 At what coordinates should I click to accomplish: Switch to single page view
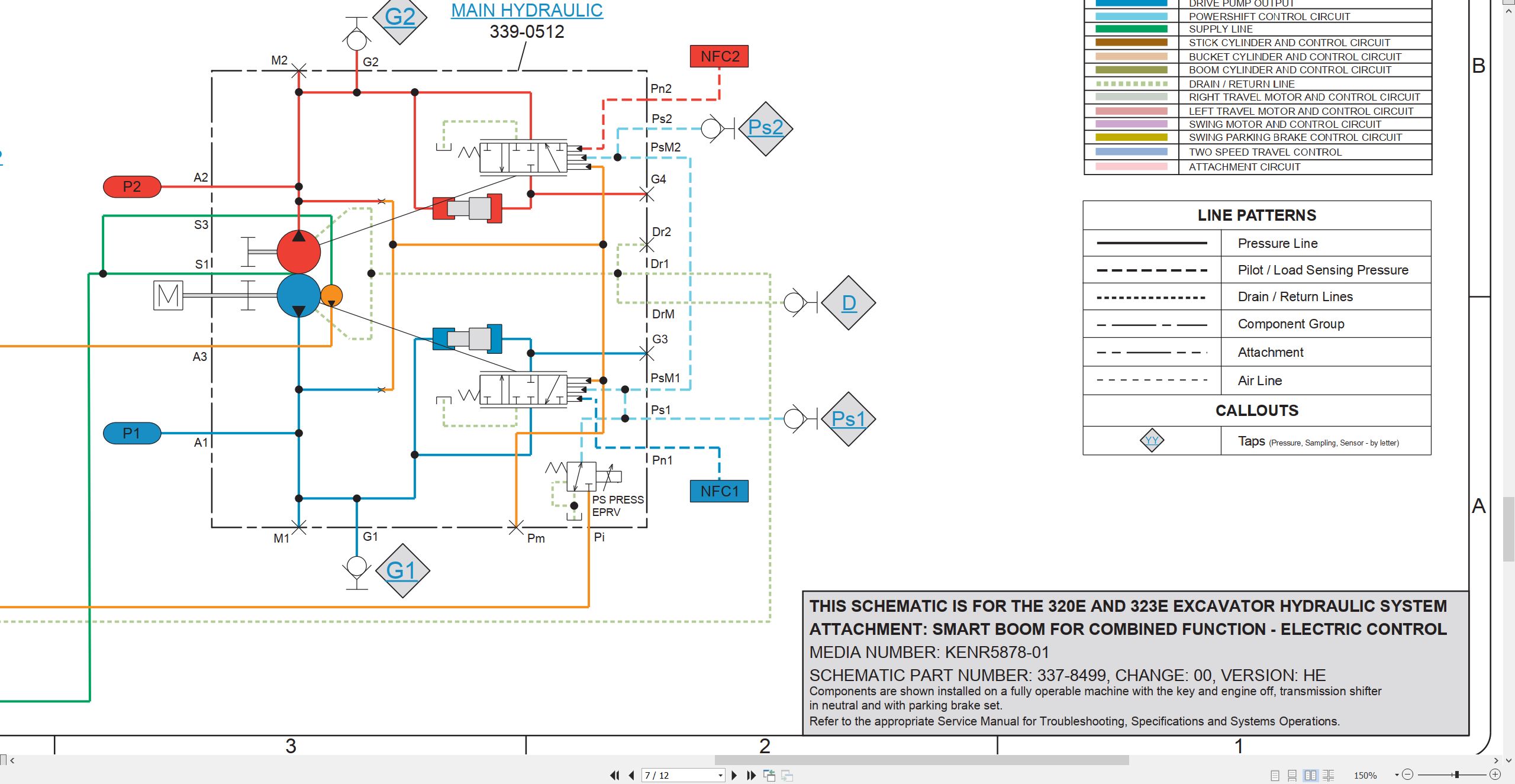tap(1275, 775)
